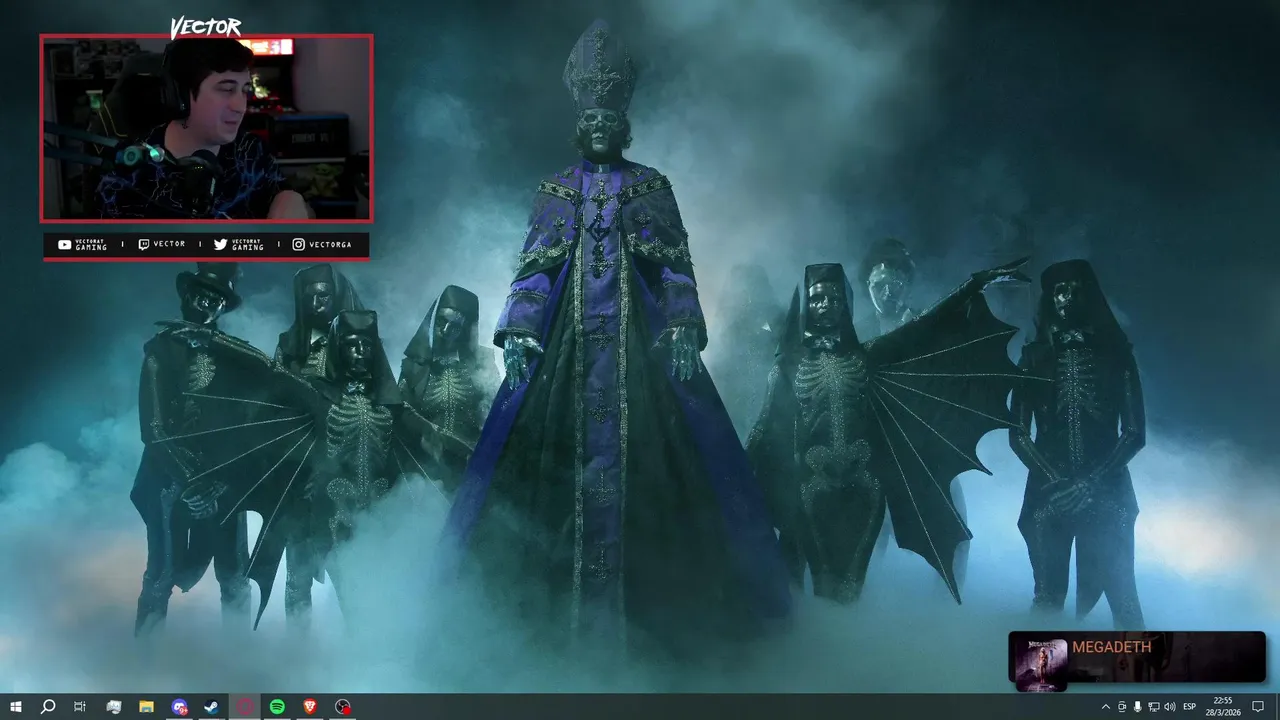The image size is (1280, 720).
Task: Click the microphone tray icon
Action: 1138,707
